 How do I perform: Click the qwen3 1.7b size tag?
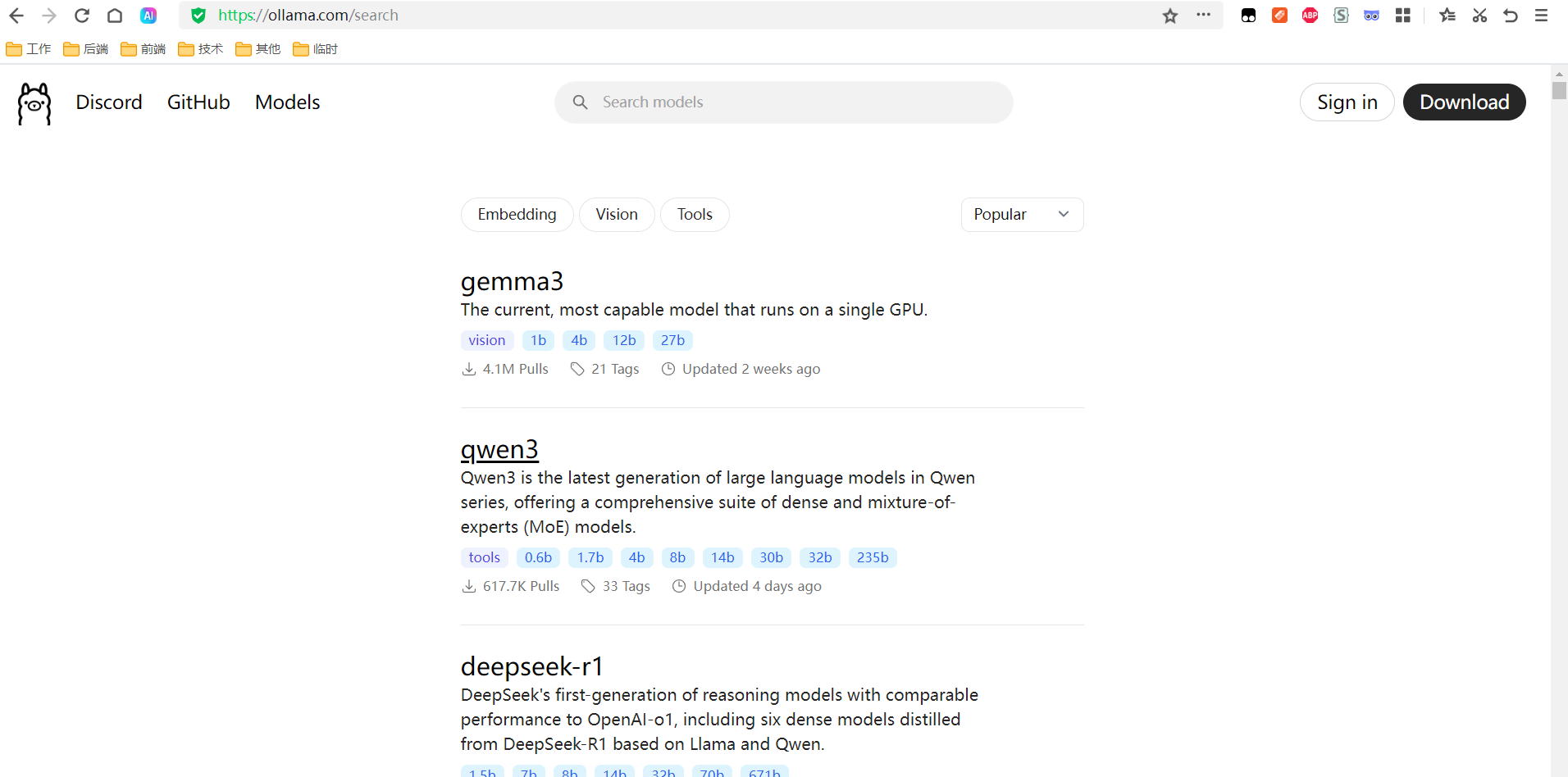590,557
